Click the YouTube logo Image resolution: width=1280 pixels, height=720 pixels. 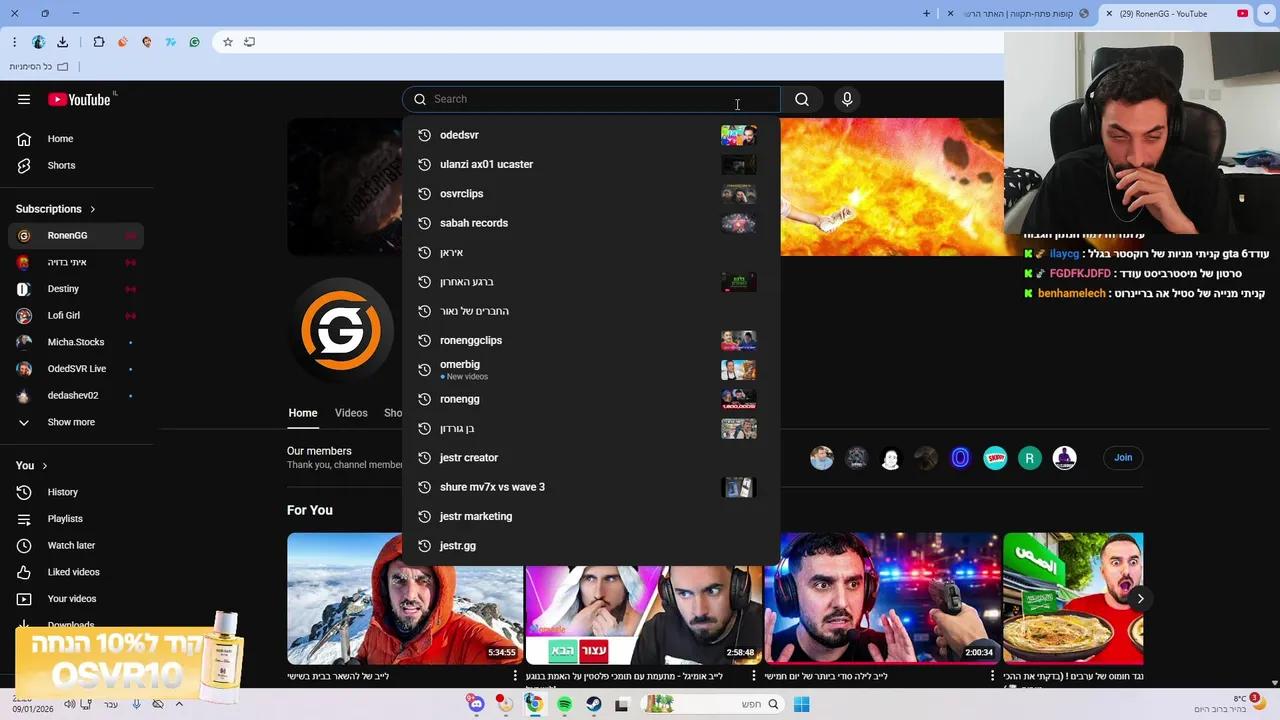tap(79, 99)
